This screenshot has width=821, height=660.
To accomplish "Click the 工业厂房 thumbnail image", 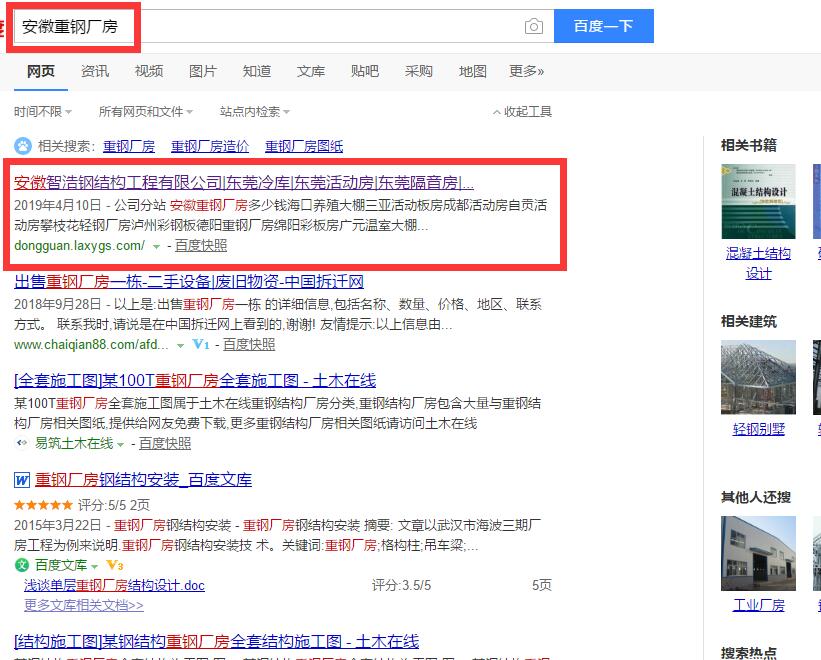I will 758,553.
